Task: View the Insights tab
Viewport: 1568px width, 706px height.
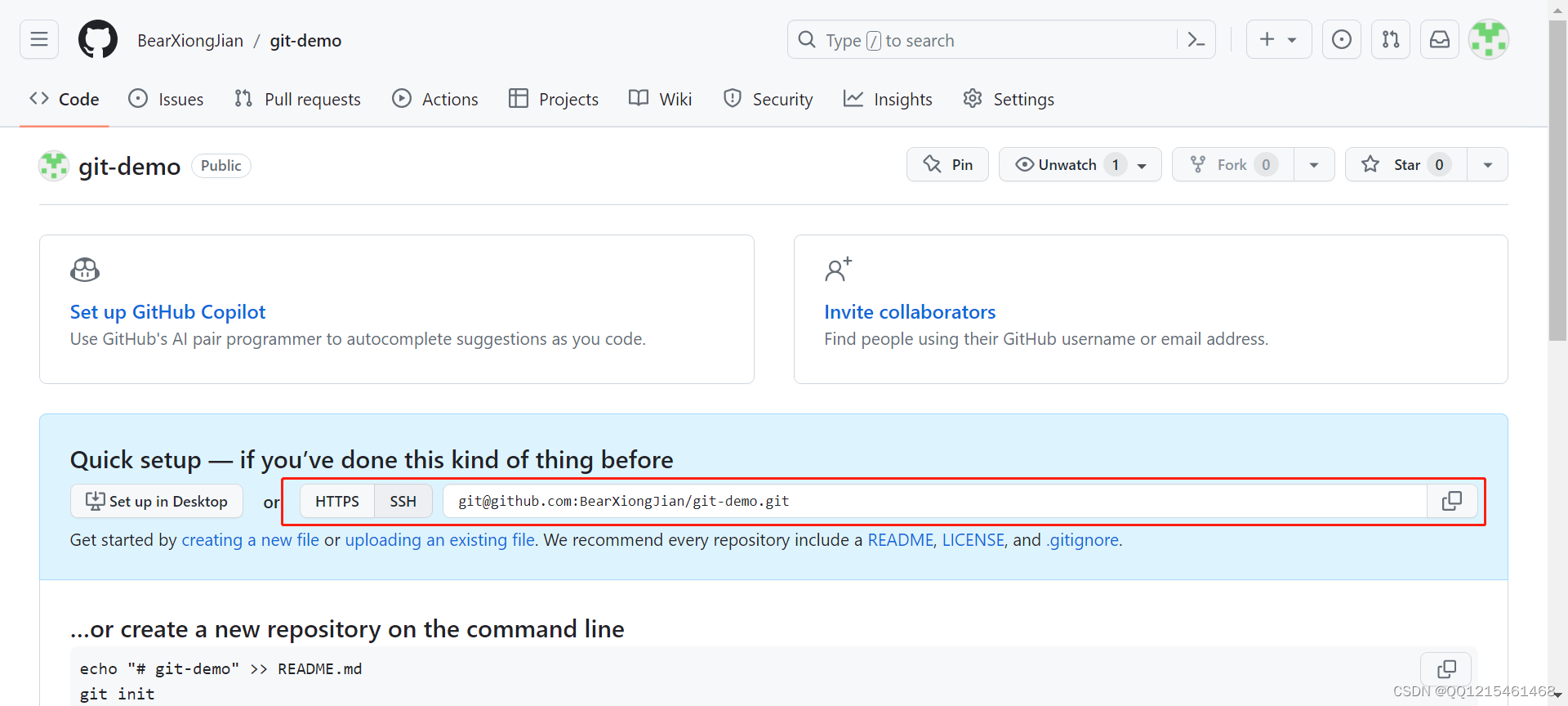Action: 888,99
